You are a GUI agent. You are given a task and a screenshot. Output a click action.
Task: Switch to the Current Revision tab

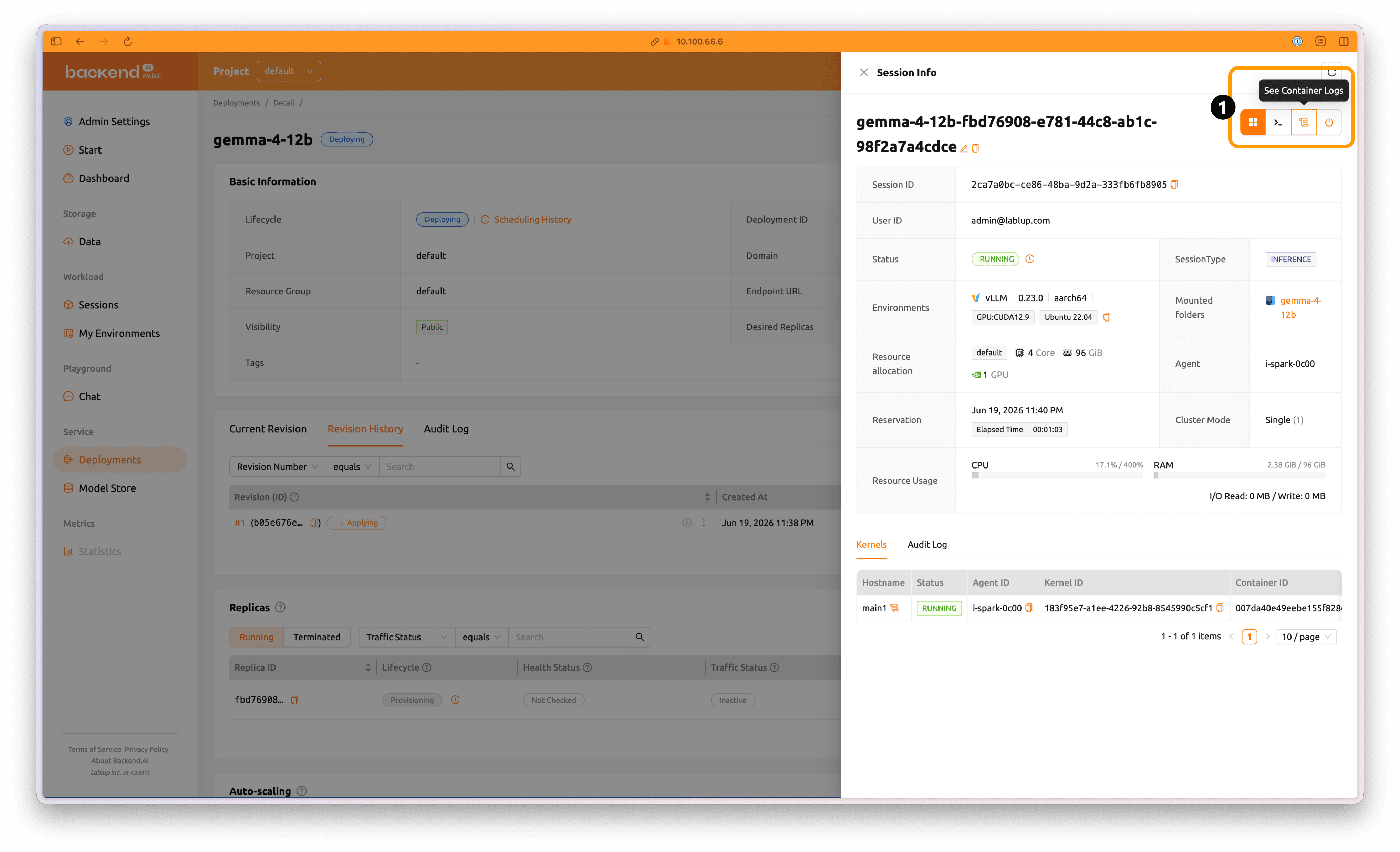[x=268, y=429]
